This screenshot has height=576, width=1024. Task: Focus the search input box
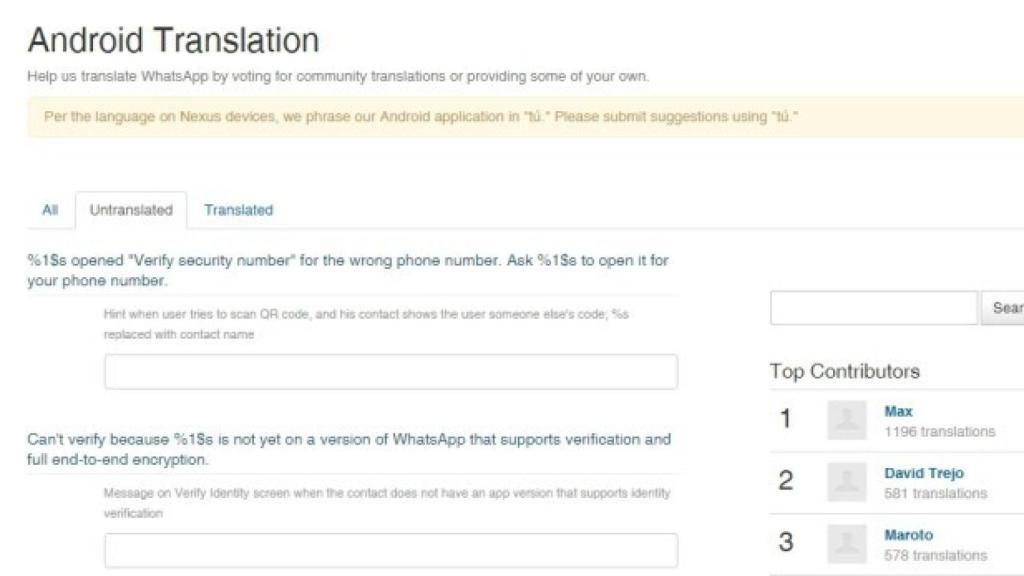[x=872, y=308]
